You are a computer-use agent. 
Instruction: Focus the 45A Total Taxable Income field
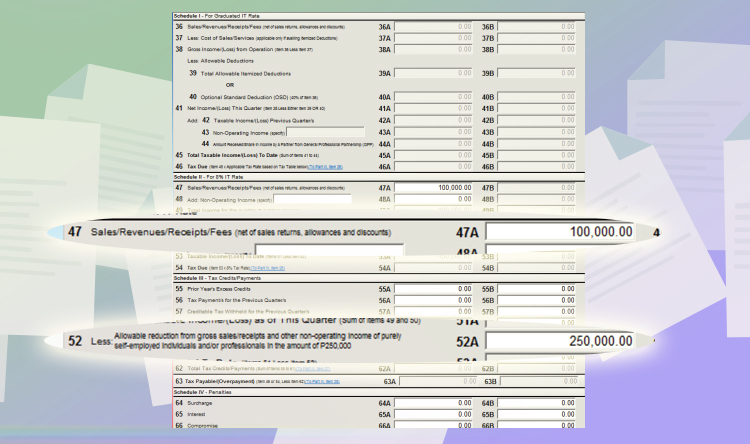(433, 155)
